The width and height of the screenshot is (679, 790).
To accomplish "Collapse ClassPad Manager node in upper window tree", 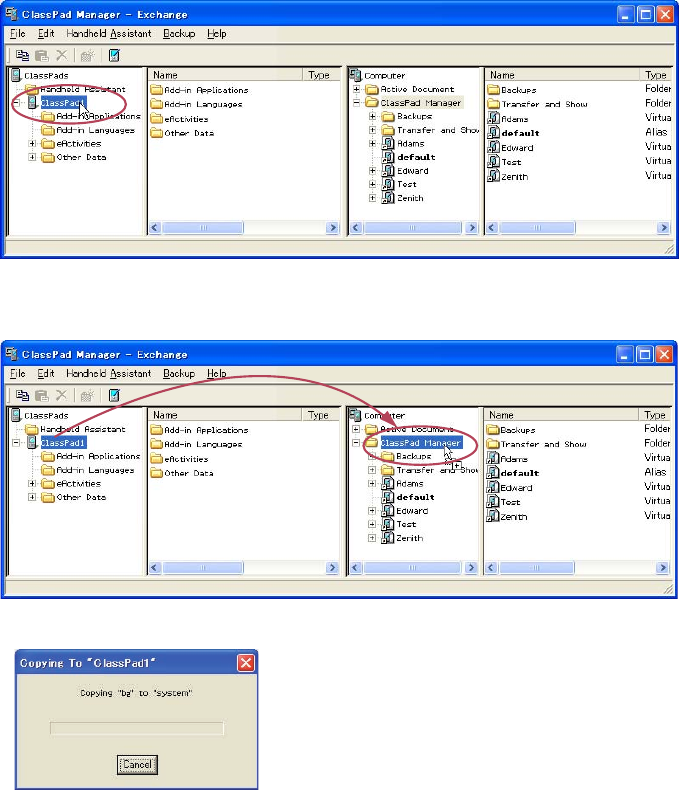I will 357,103.
